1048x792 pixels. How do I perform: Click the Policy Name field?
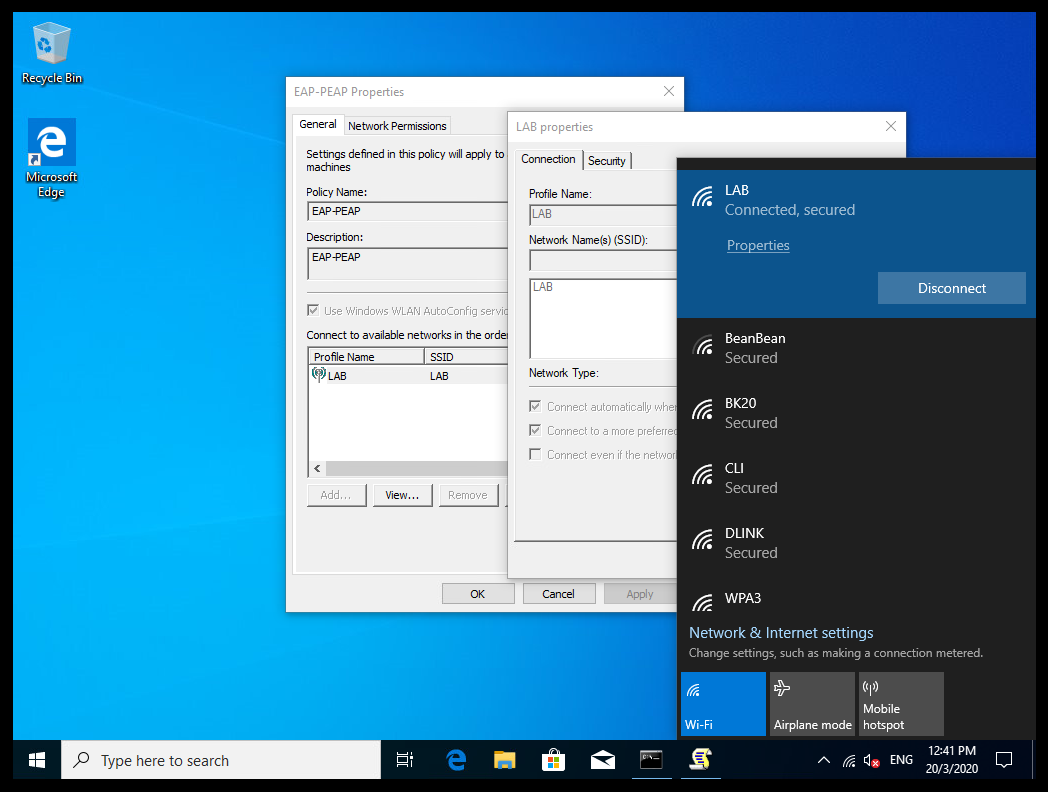point(407,211)
